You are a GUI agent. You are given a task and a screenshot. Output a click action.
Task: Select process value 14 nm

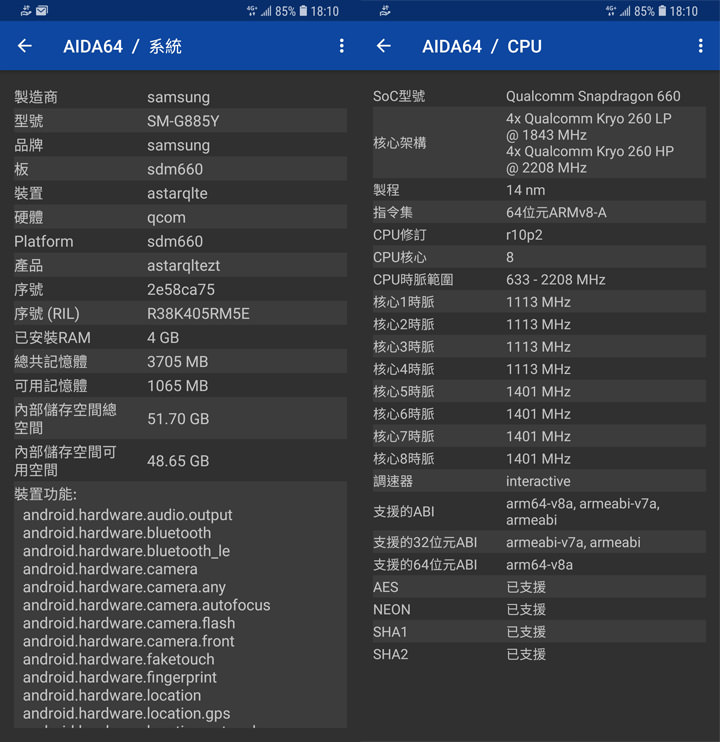(x=526, y=190)
